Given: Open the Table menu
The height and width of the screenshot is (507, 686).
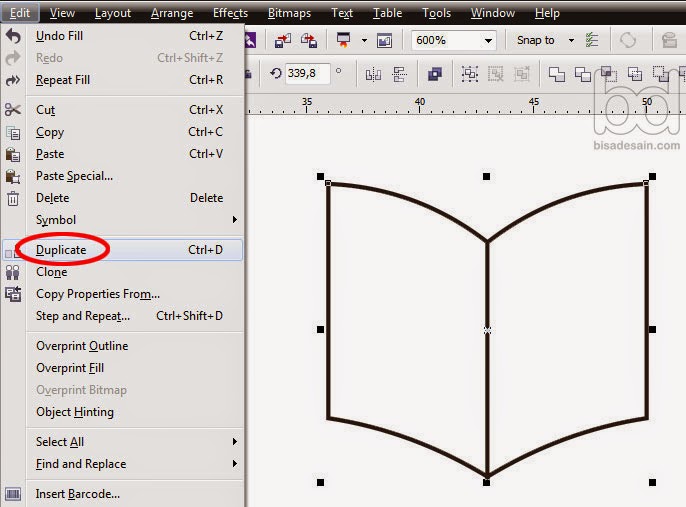Looking at the screenshot, I should point(387,13).
